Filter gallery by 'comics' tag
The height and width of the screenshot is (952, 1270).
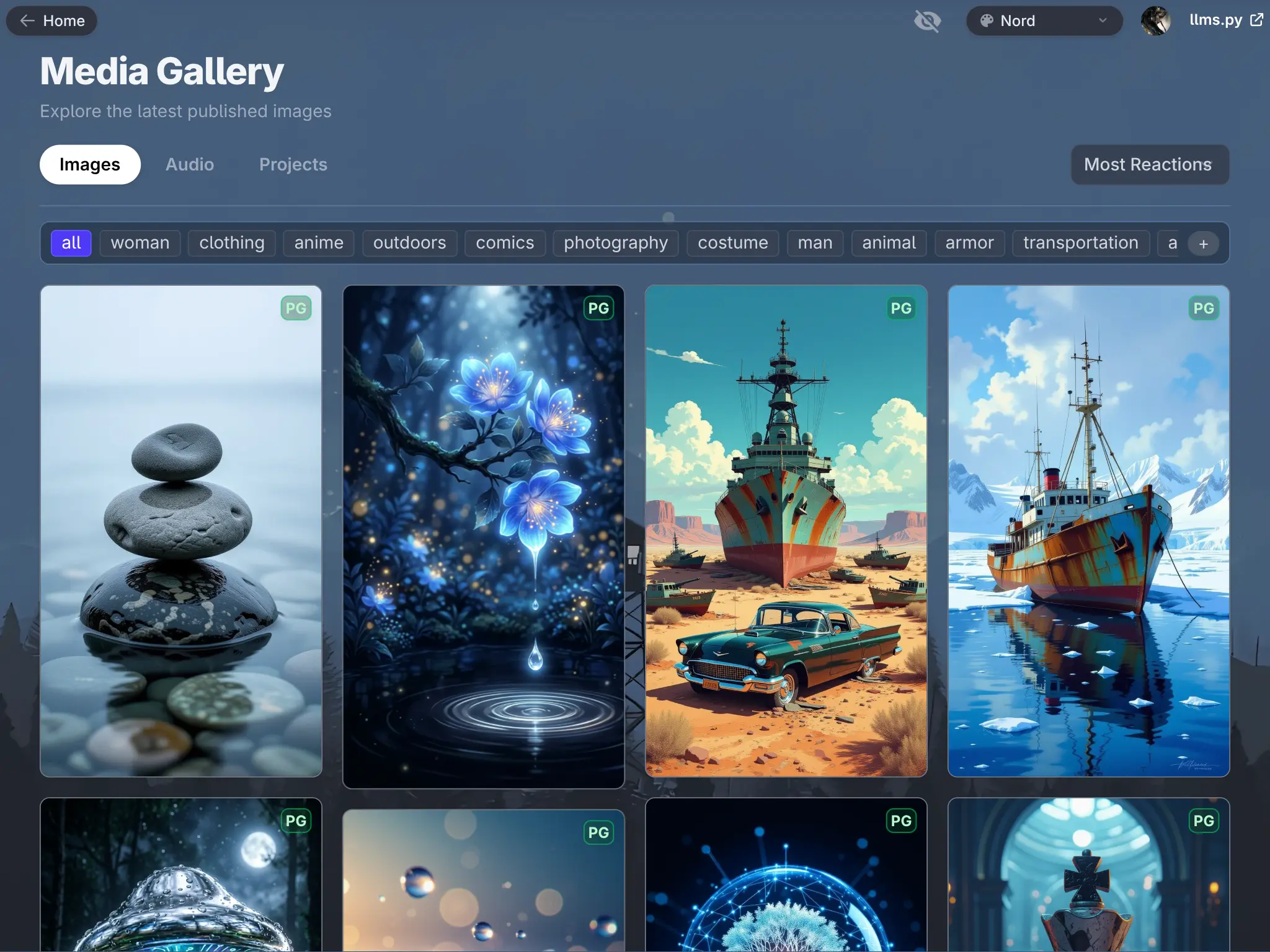tap(505, 243)
